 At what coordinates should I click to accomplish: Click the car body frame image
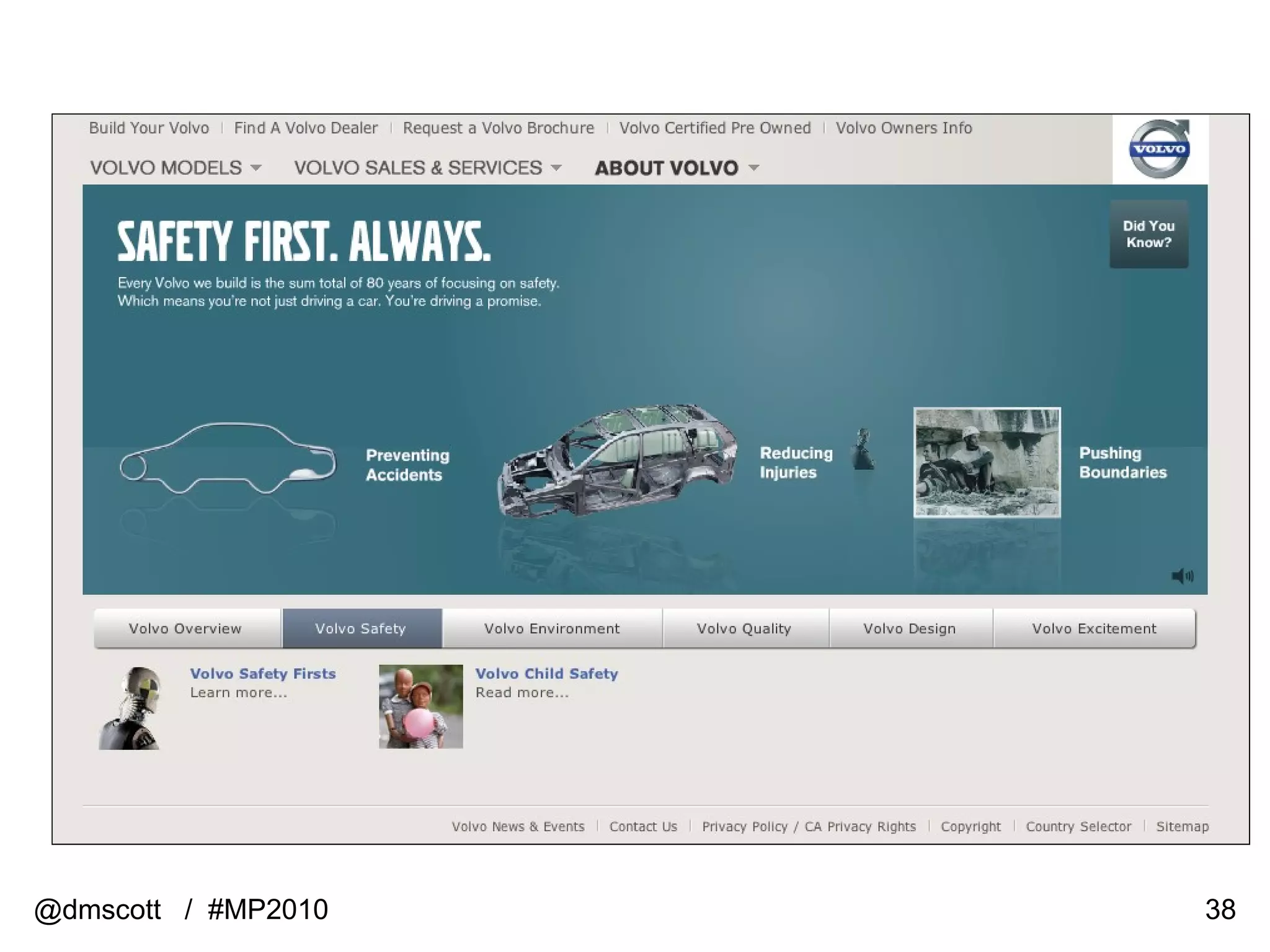pyautogui.click(x=618, y=461)
